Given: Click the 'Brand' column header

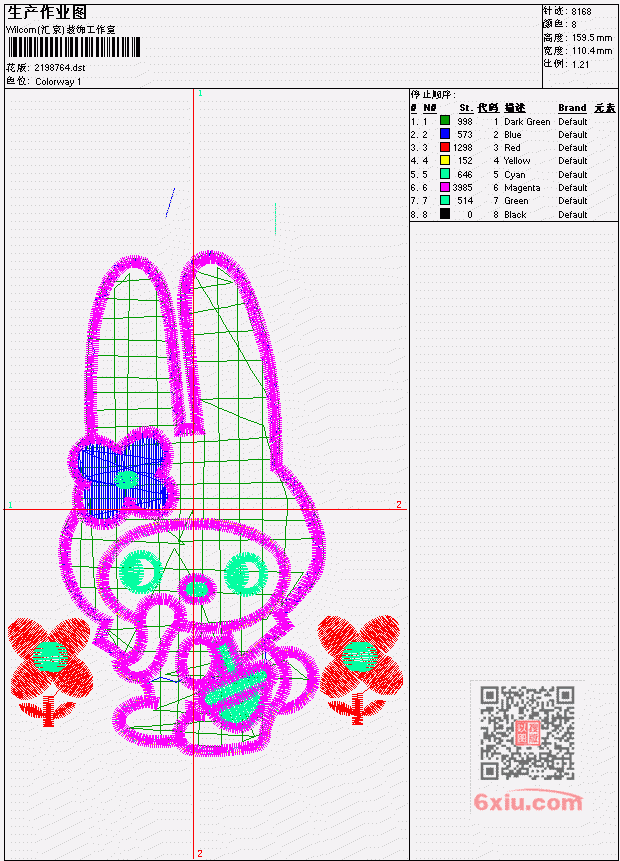Looking at the screenshot, I should pyautogui.click(x=572, y=108).
